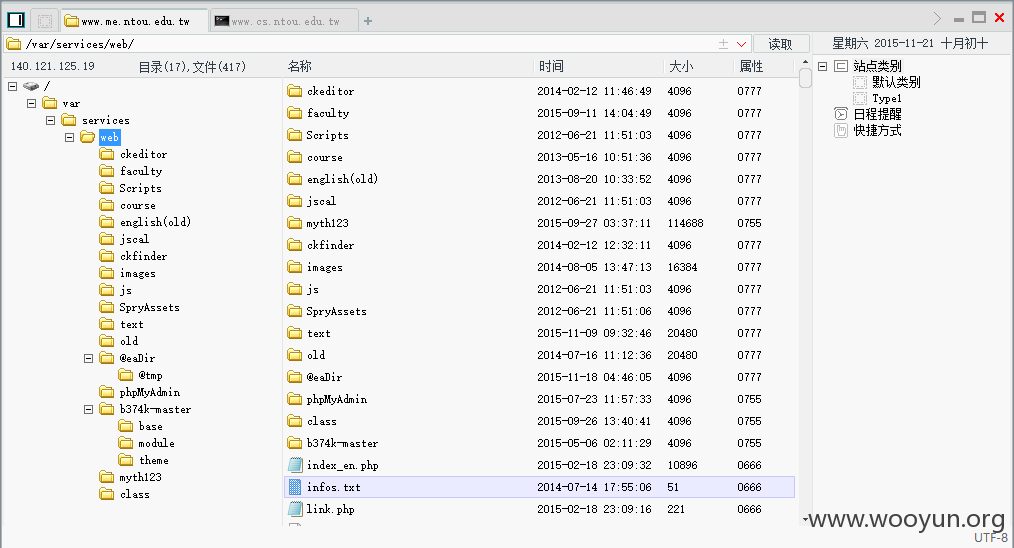
Task: Click the 2015-11-18 04:46:05 timestamp of @eaDir
Action: pos(594,377)
